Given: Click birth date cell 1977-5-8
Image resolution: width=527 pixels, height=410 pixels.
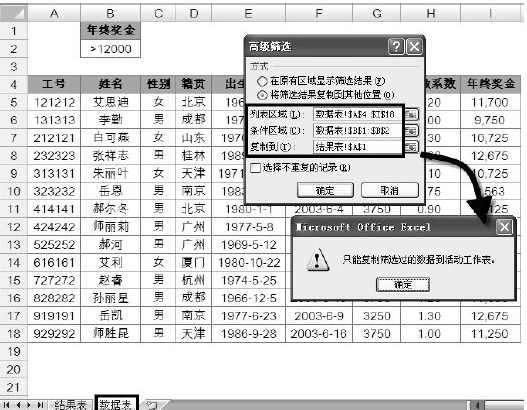Looking at the screenshot, I should pos(249,227).
